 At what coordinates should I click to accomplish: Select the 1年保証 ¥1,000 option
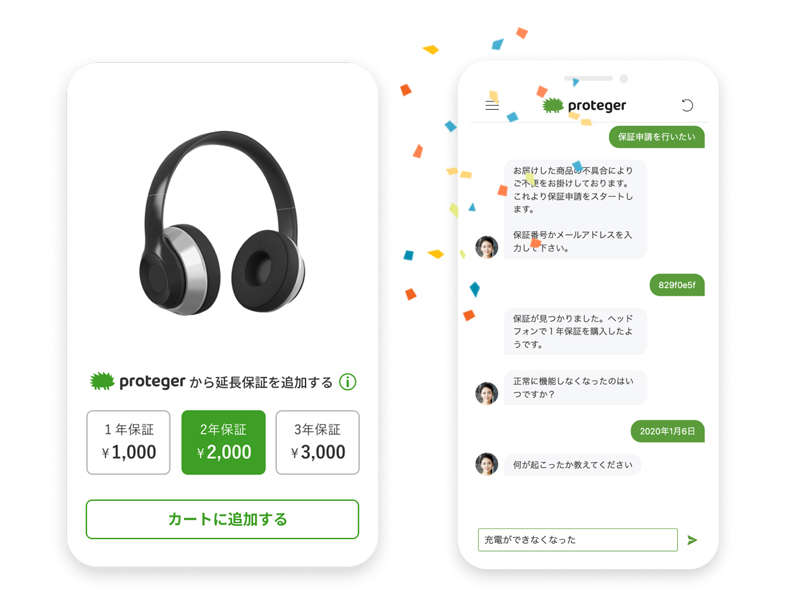point(129,442)
